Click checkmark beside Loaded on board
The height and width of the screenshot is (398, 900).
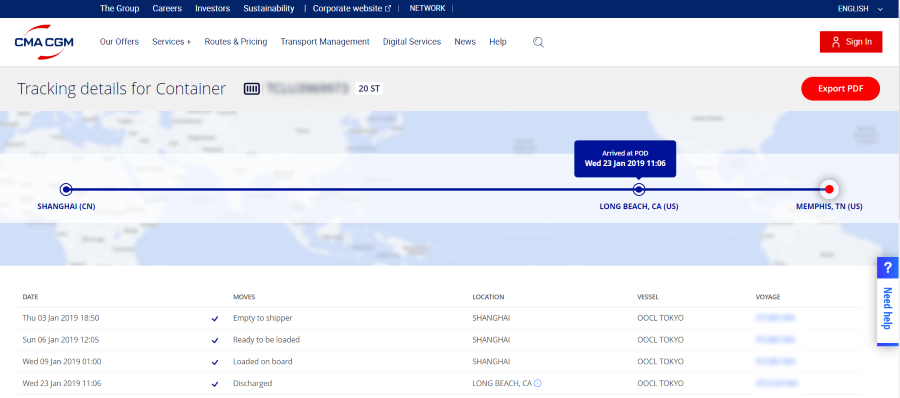(215, 362)
